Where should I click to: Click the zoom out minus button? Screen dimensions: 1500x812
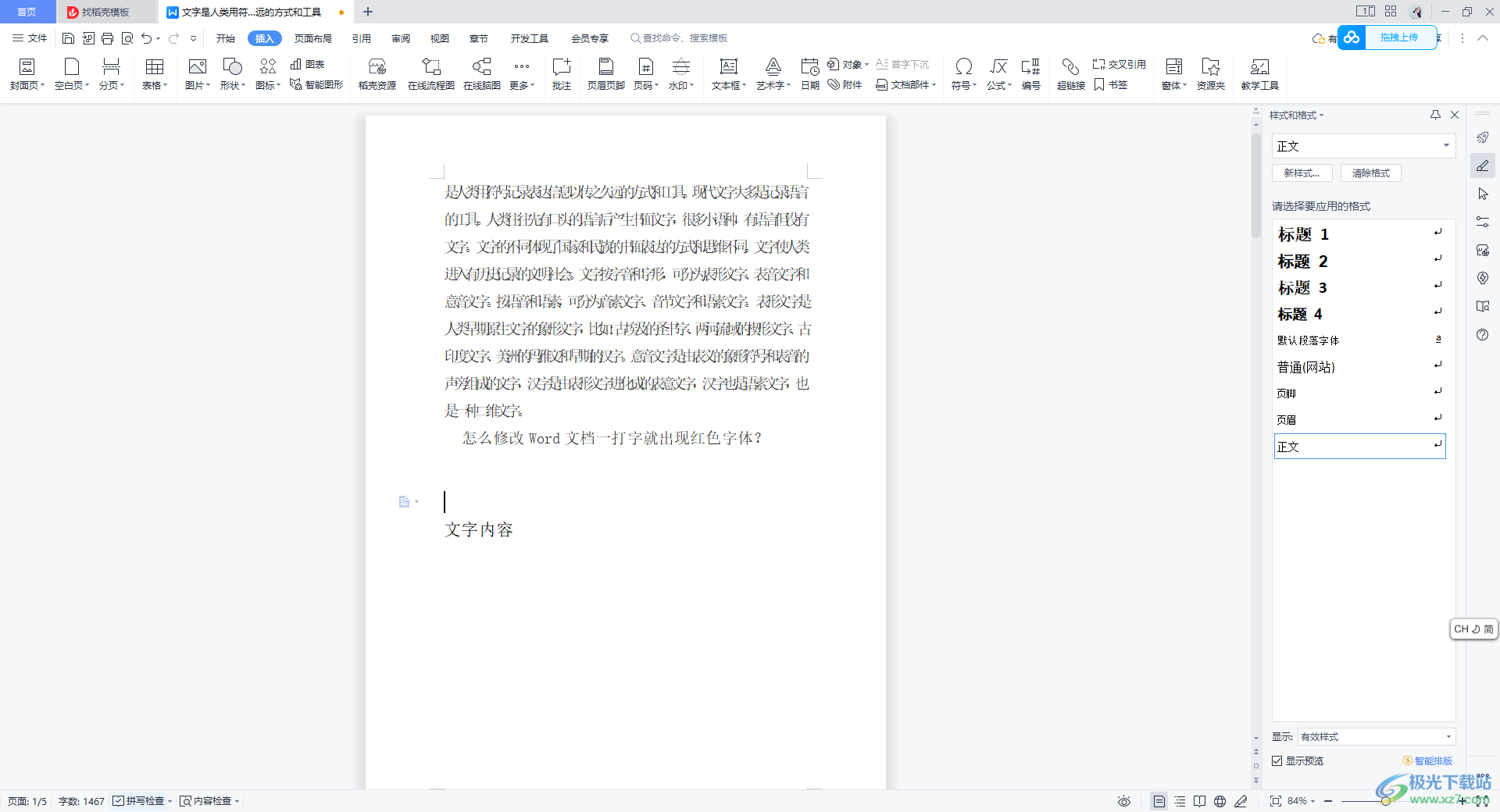coord(1328,801)
